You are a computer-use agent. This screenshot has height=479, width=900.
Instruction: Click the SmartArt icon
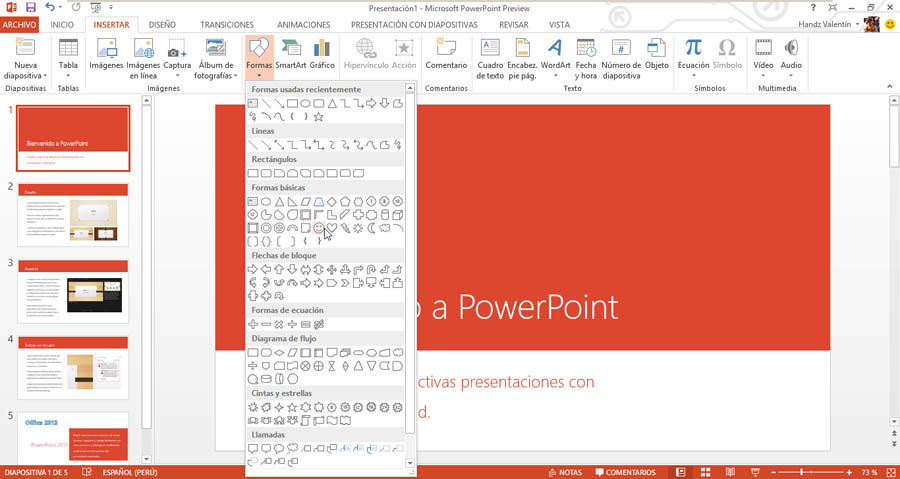click(291, 56)
